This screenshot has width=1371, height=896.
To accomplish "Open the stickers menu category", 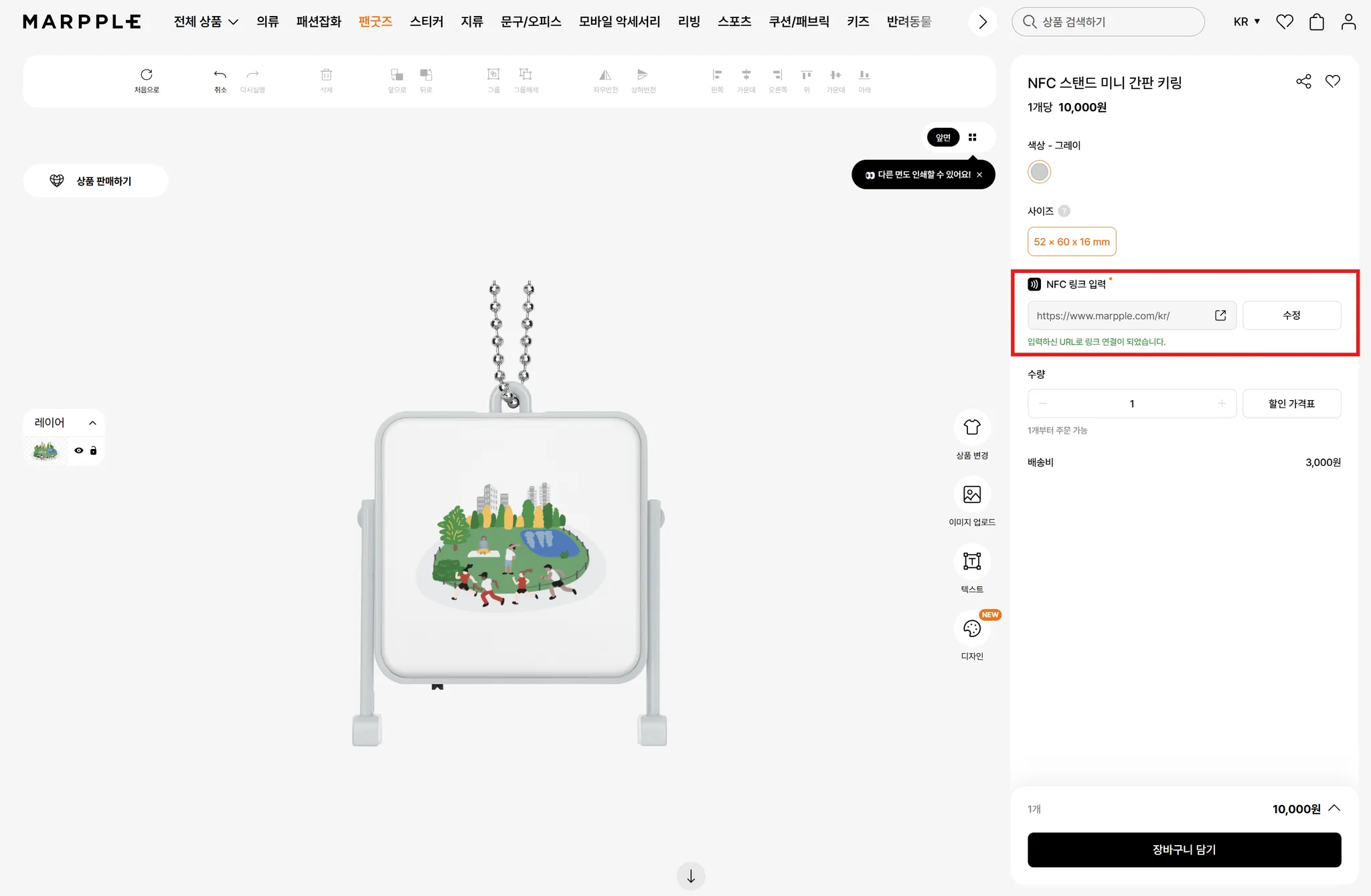I will [x=426, y=22].
